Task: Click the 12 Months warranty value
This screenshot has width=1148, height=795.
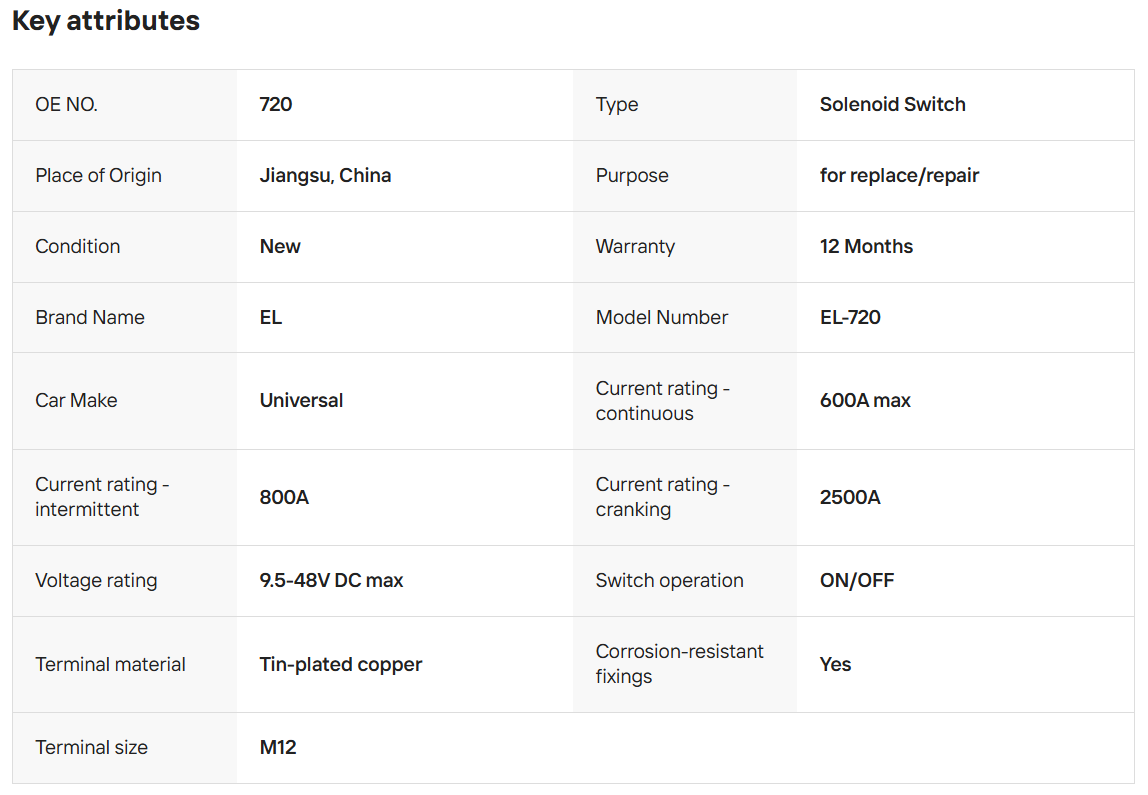Action: click(866, 247)
